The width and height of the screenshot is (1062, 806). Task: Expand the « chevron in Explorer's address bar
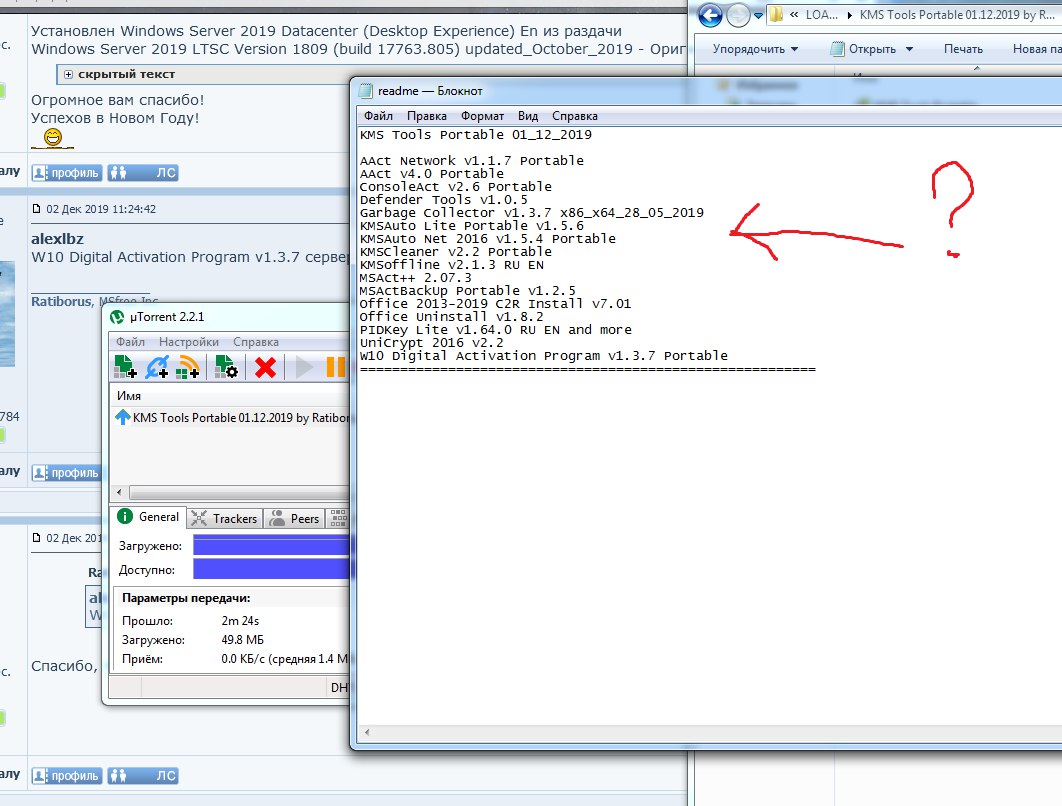click(794, 15)
